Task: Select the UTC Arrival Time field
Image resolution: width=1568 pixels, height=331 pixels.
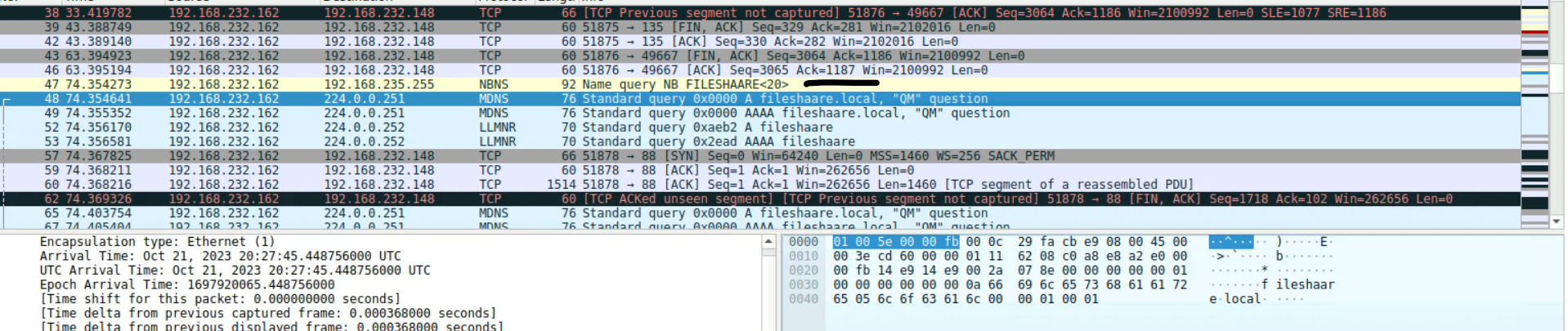Action: tap(235, 271)
